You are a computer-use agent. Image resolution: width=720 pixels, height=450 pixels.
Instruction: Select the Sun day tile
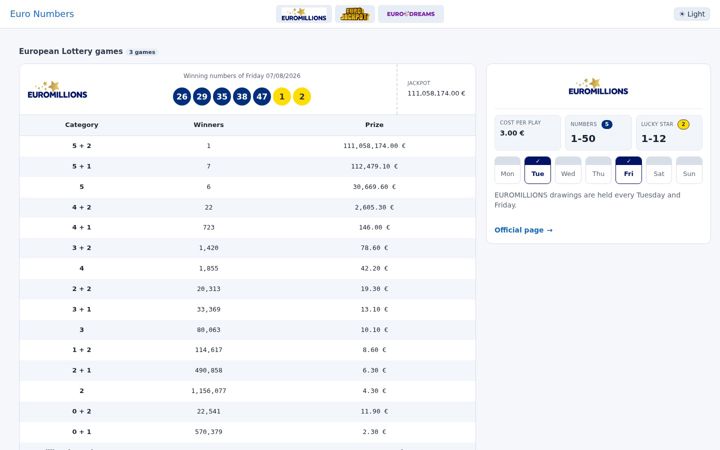pos(689,170)
